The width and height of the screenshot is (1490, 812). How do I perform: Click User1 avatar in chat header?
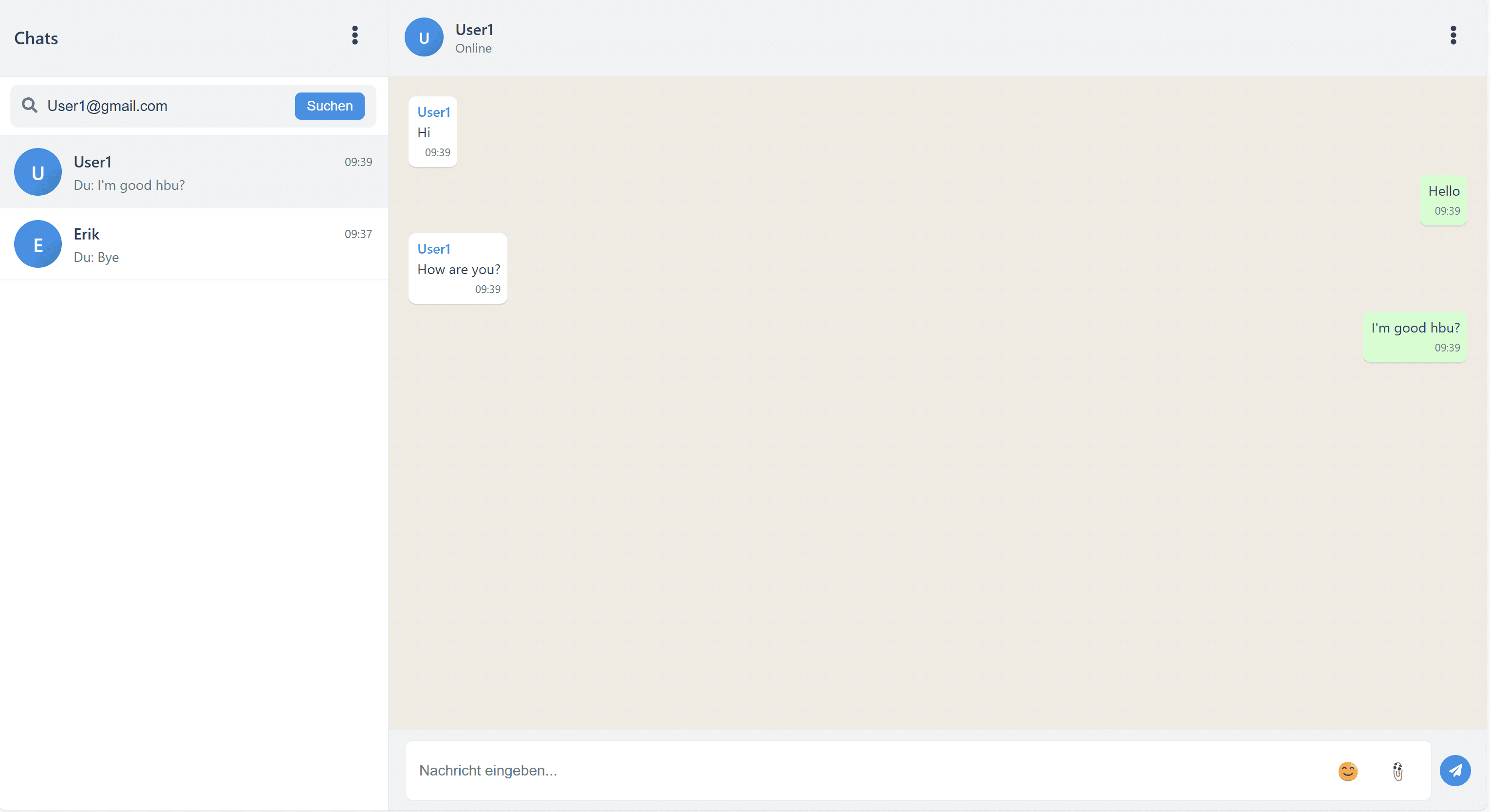pyautogui.click(x=424, y=37)
